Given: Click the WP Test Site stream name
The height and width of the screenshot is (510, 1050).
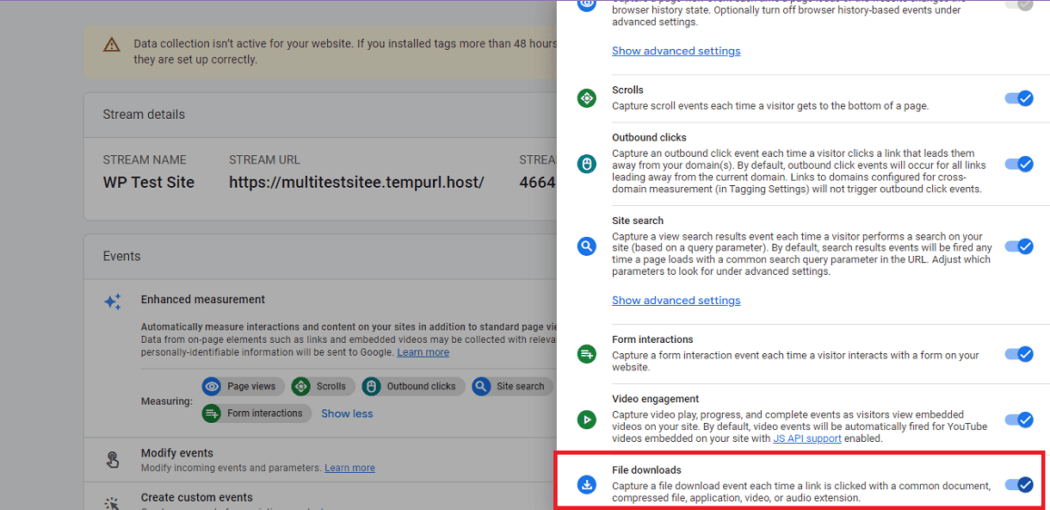Looking at the screenshot, I should tap(149, 182).
